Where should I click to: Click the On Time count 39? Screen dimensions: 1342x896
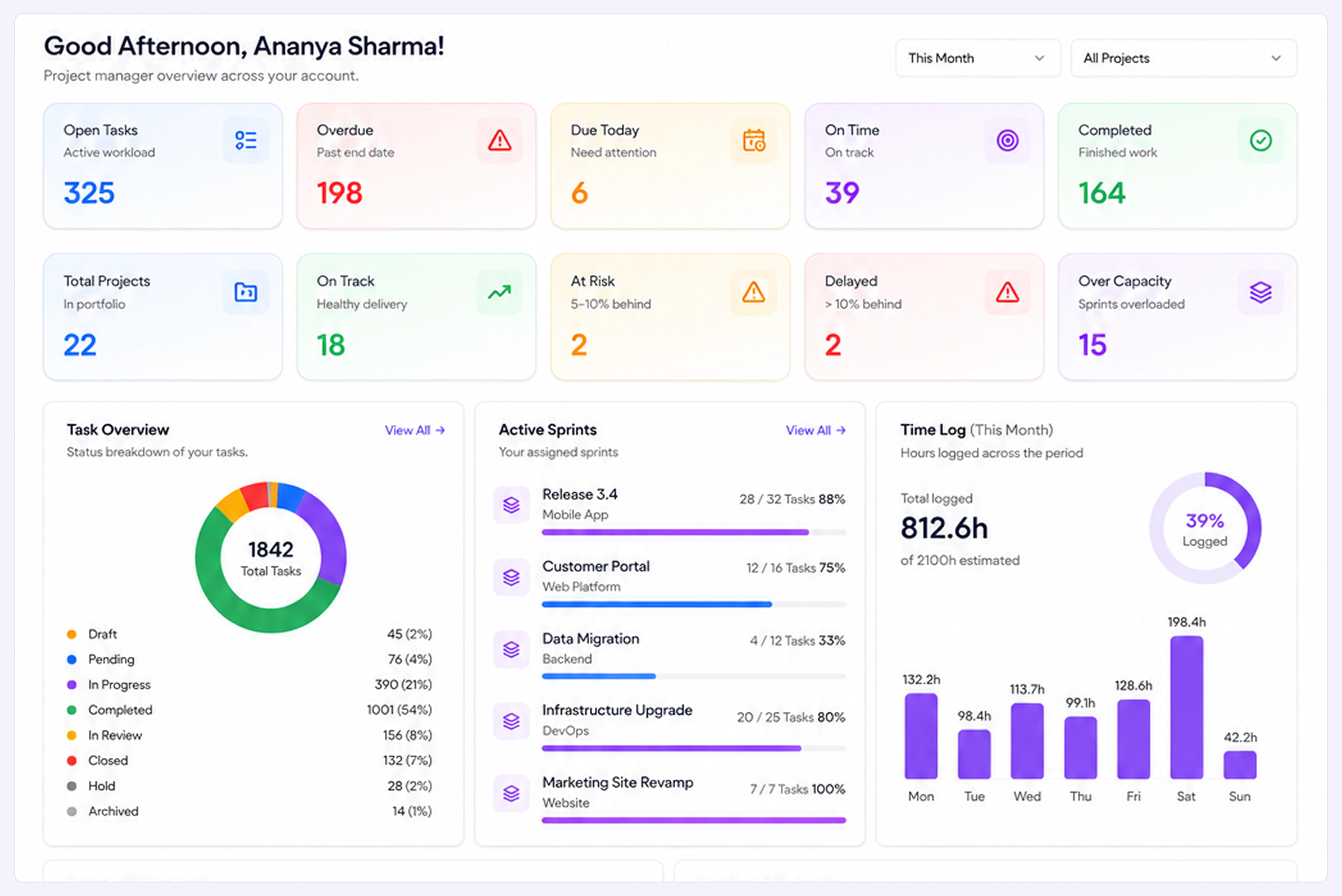[842, 193]
